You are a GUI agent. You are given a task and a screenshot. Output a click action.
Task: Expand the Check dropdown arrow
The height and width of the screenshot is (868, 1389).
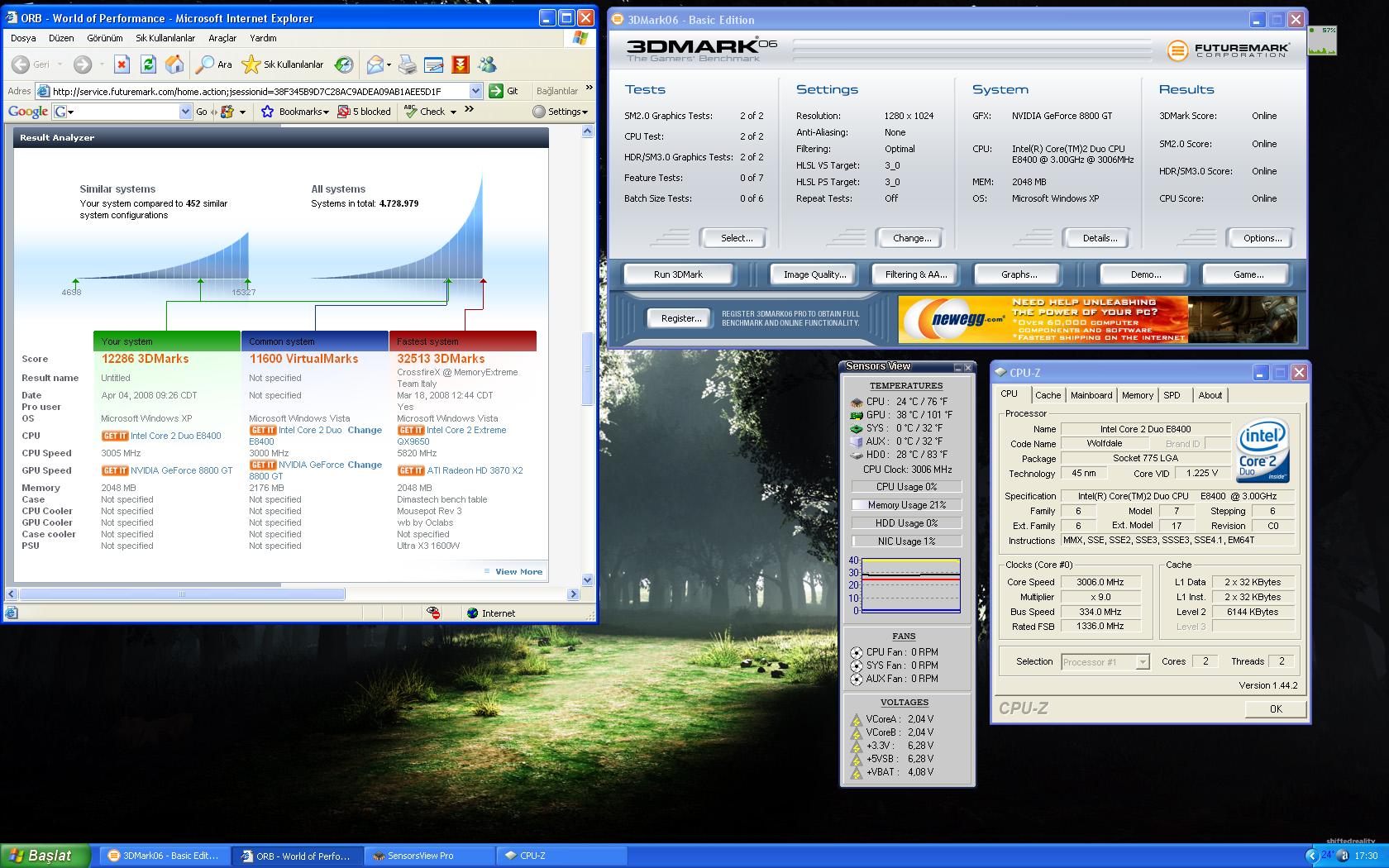click(453, 112)
